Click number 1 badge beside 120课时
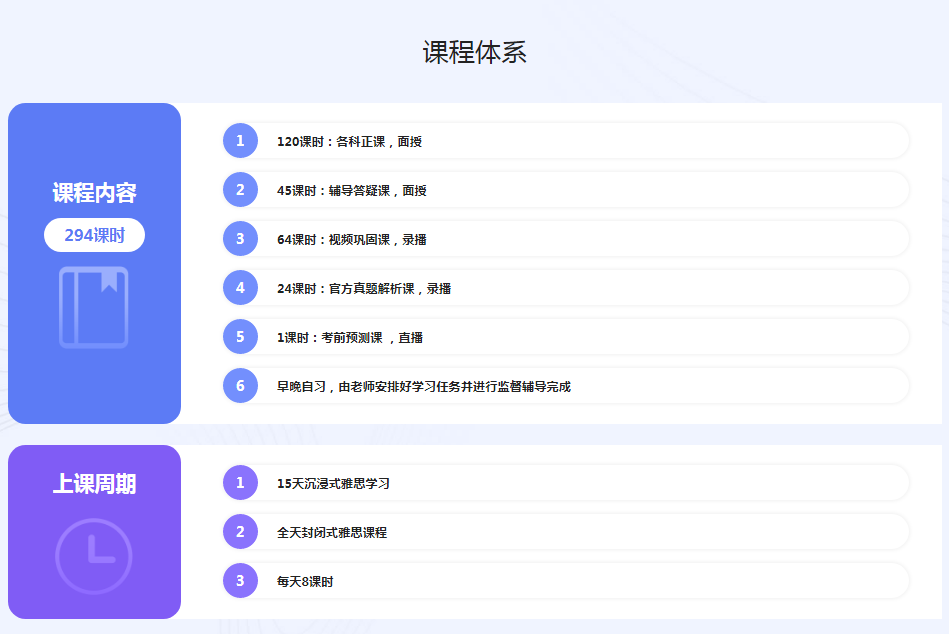Image resolution: width=949 pixels, height=634 pixels. pos(240,141)
